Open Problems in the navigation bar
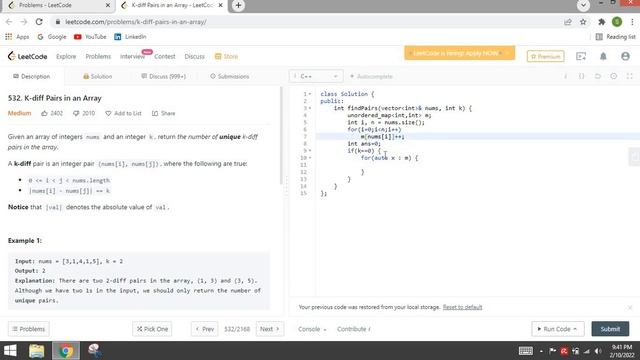640x360 pixels. tap(98, 56)
